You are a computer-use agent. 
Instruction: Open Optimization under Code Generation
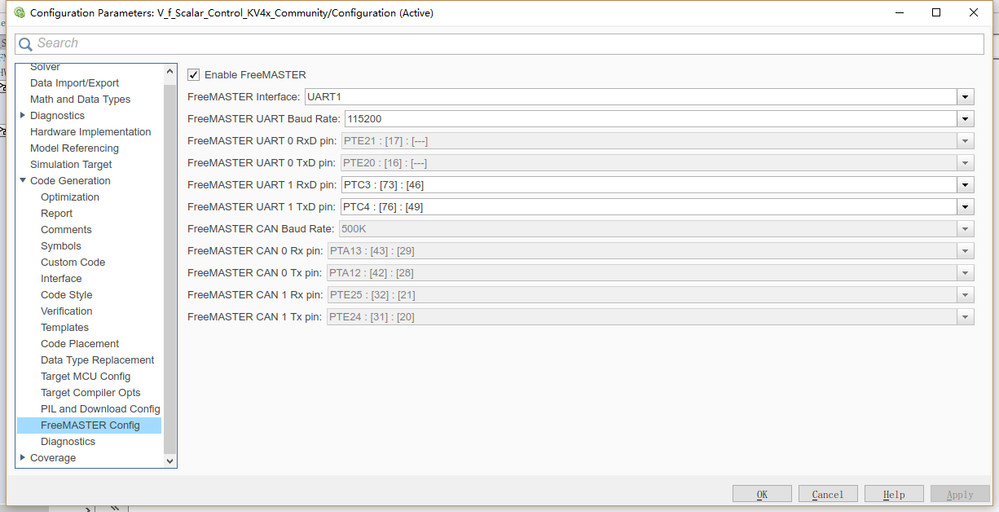70,197
